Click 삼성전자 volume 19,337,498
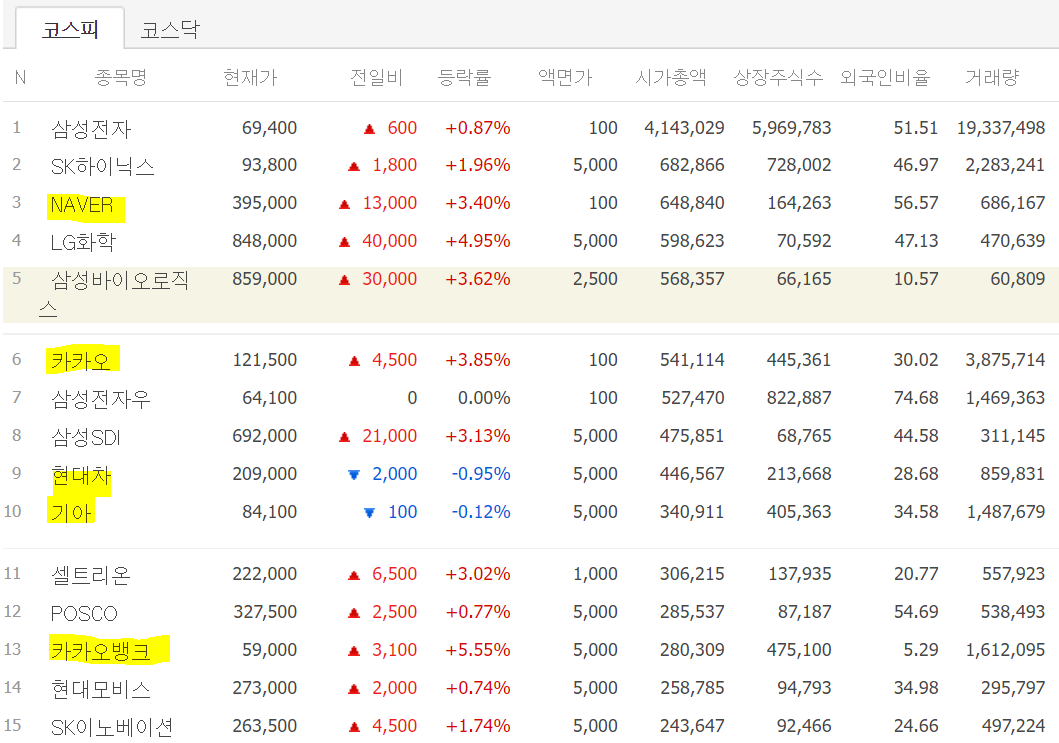 coord(1001,128)
